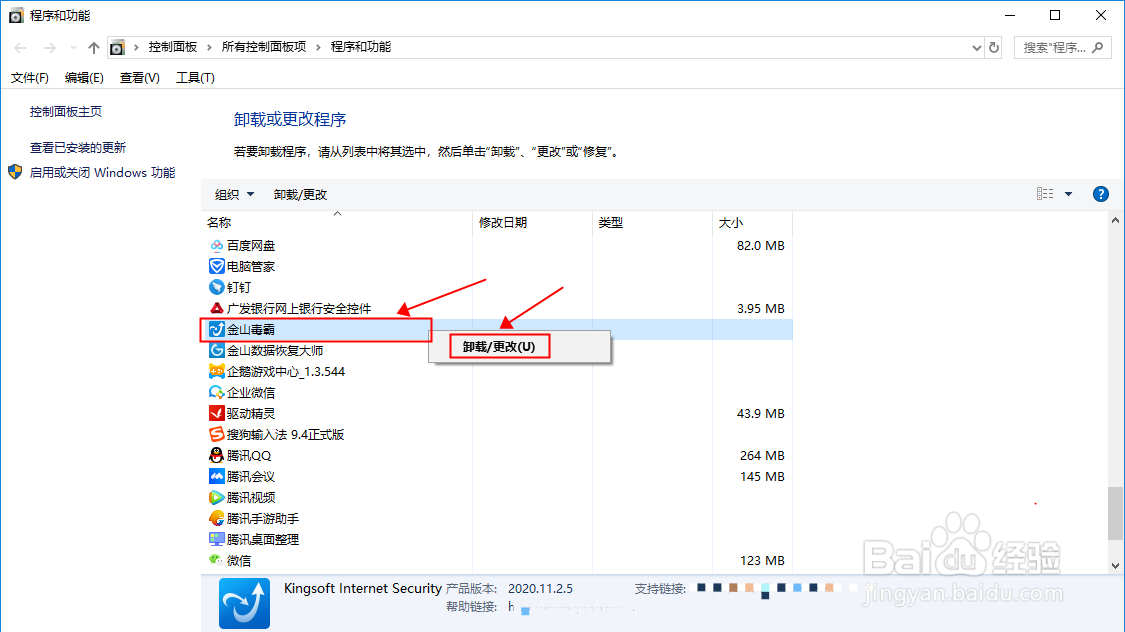Click the 搜狗输入法 icon

[x=217, y=434]
